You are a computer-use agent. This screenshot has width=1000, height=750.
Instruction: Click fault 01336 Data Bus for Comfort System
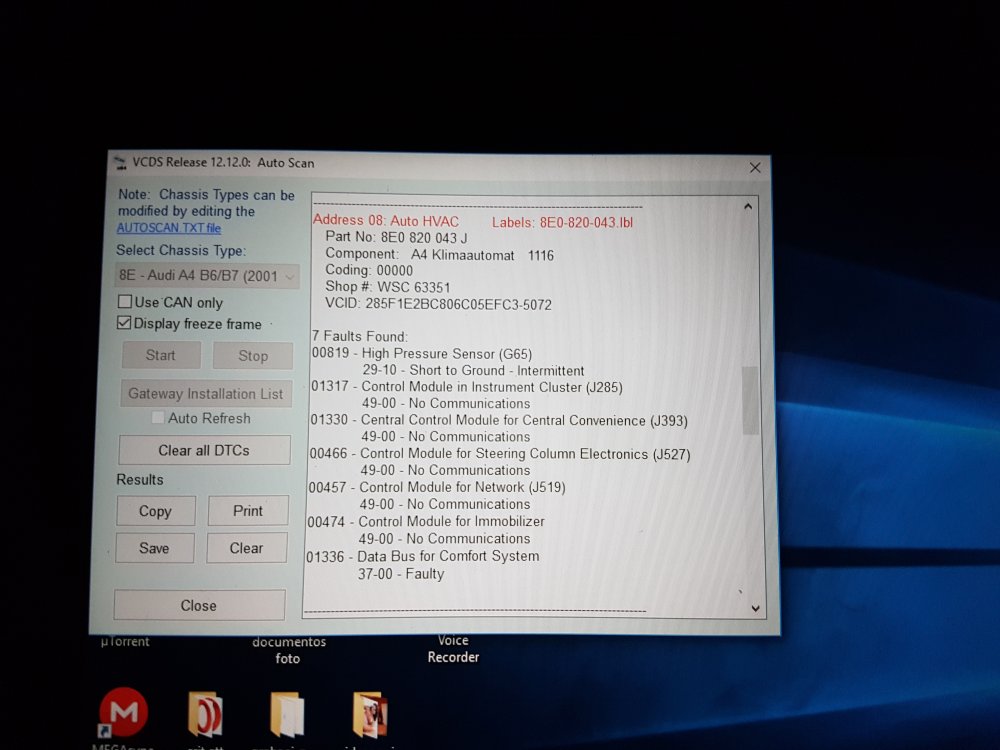pyautogui.click(x=422, y=556)
